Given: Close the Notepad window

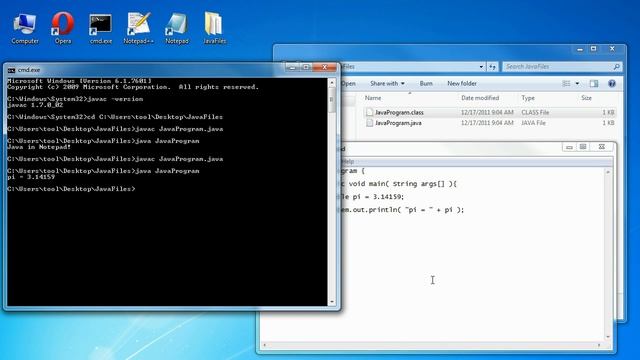Looking at the screenshot, I should pyautogui.click(x=602, y=147).
